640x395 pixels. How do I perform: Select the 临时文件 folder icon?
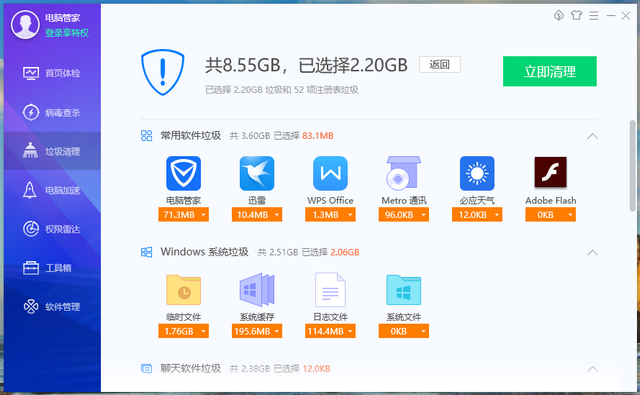183,290
